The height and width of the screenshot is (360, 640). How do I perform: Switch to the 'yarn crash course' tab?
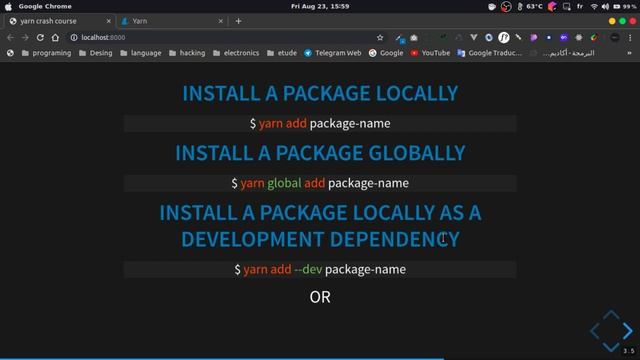pyautogui.click(x=60, y=21)
